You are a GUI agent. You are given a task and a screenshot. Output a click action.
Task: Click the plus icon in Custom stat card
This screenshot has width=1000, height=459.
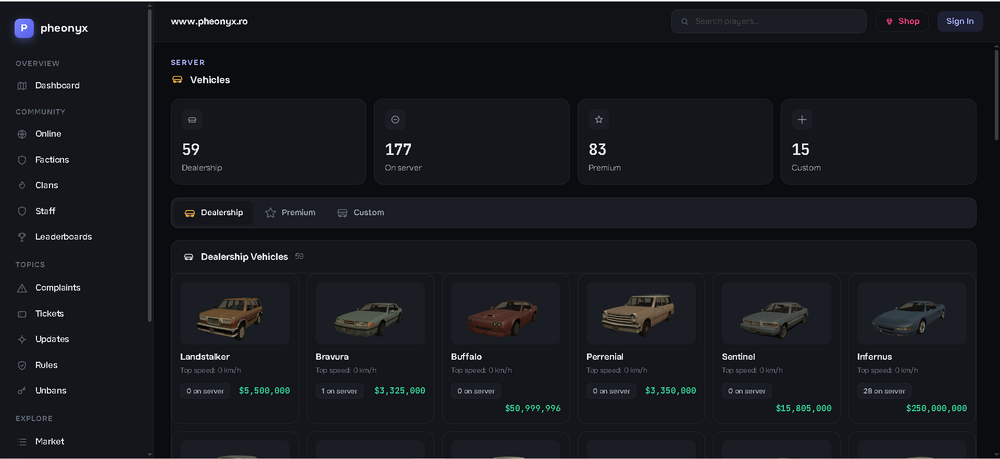point(802,120)
